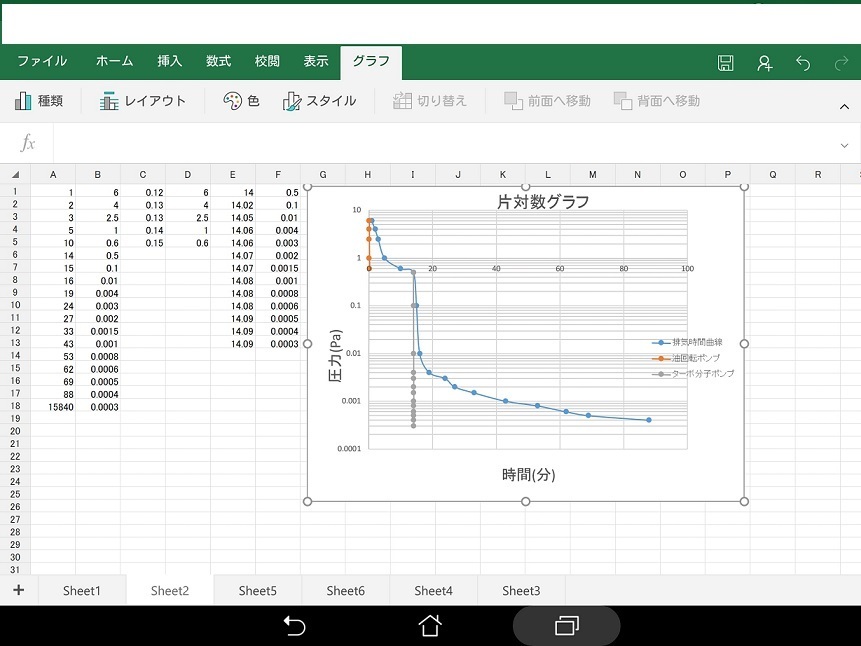Add a new sheet with plus icon
The width and height of the screenshot is (861, 646).
18,590
